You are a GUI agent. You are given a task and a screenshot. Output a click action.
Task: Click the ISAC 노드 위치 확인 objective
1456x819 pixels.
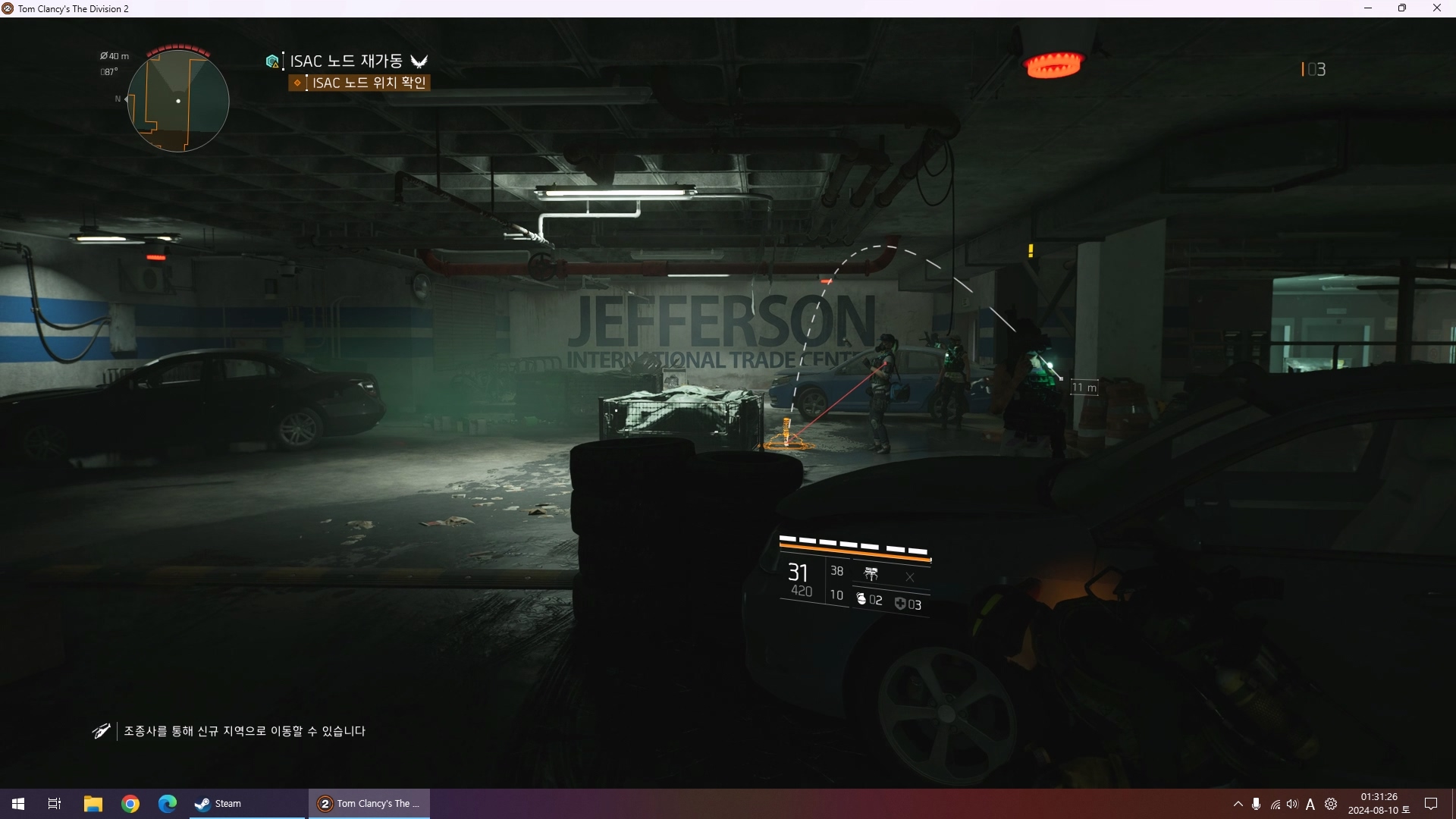tap(368, 83)
